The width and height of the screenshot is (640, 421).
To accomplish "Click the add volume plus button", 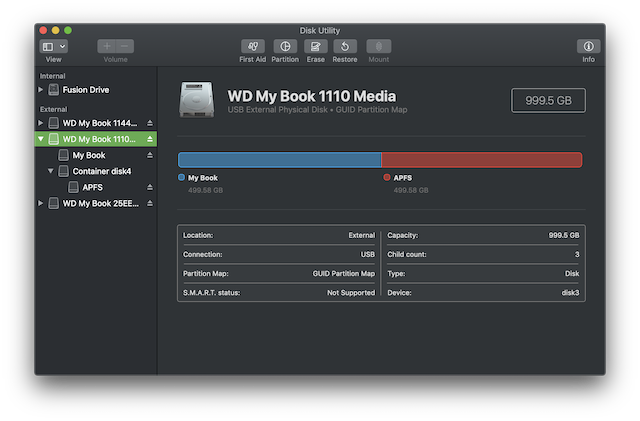I will pos(107,47).
